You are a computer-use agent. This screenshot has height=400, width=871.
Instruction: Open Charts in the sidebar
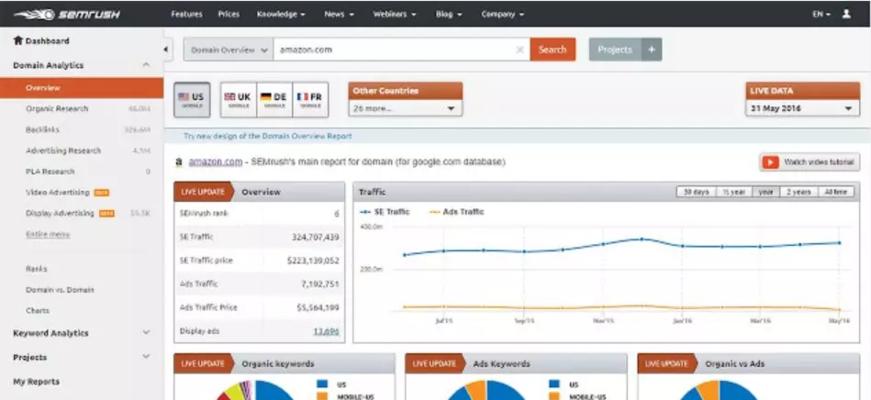coord(37,311)
